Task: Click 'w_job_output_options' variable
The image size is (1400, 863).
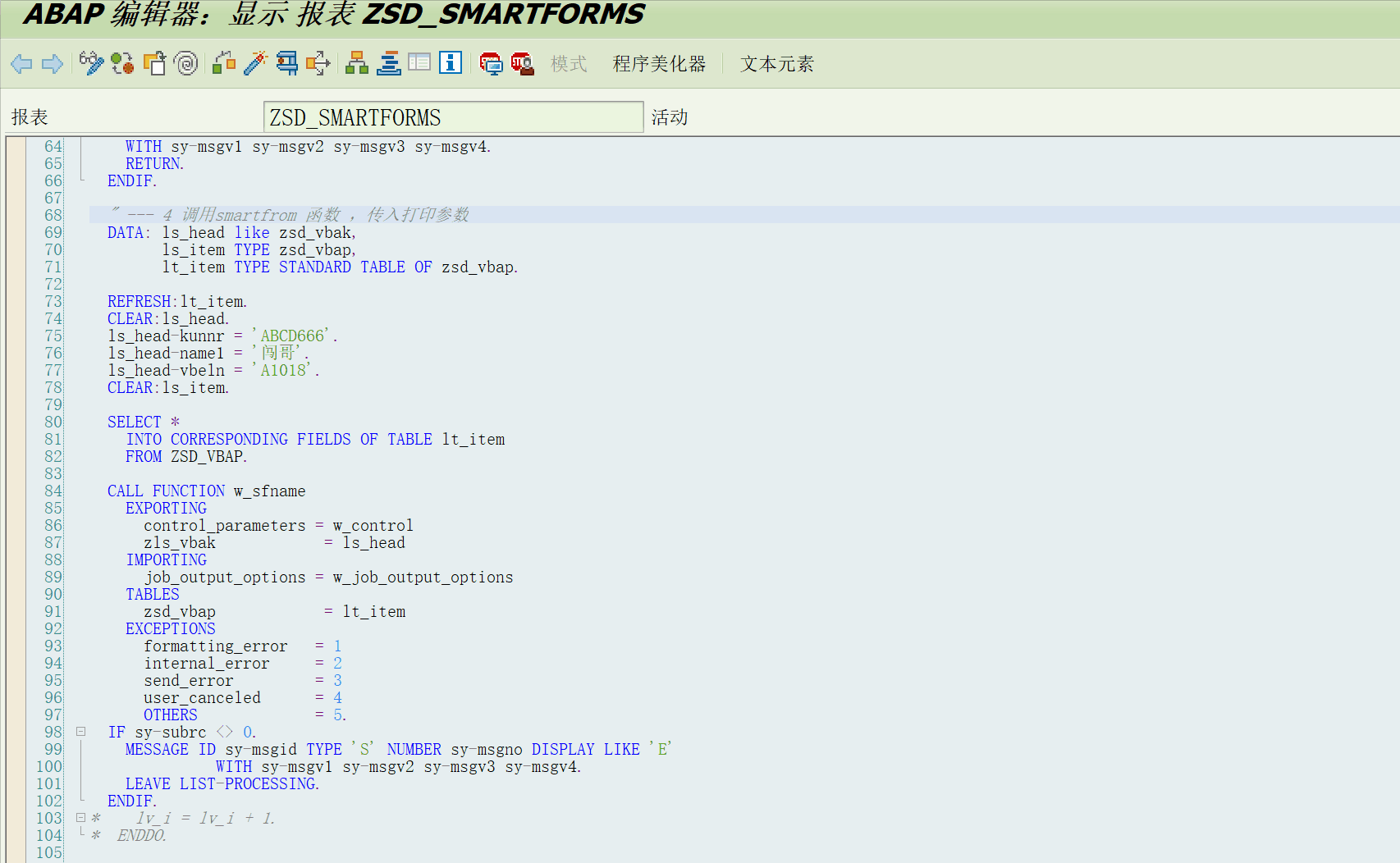Action: click(x=423, y=577)
